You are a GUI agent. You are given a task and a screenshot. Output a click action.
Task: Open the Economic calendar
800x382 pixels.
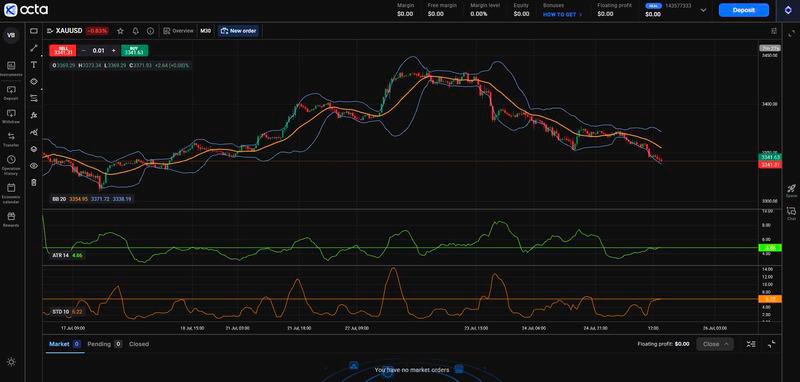pyautogui.click(x=11, y=193)
